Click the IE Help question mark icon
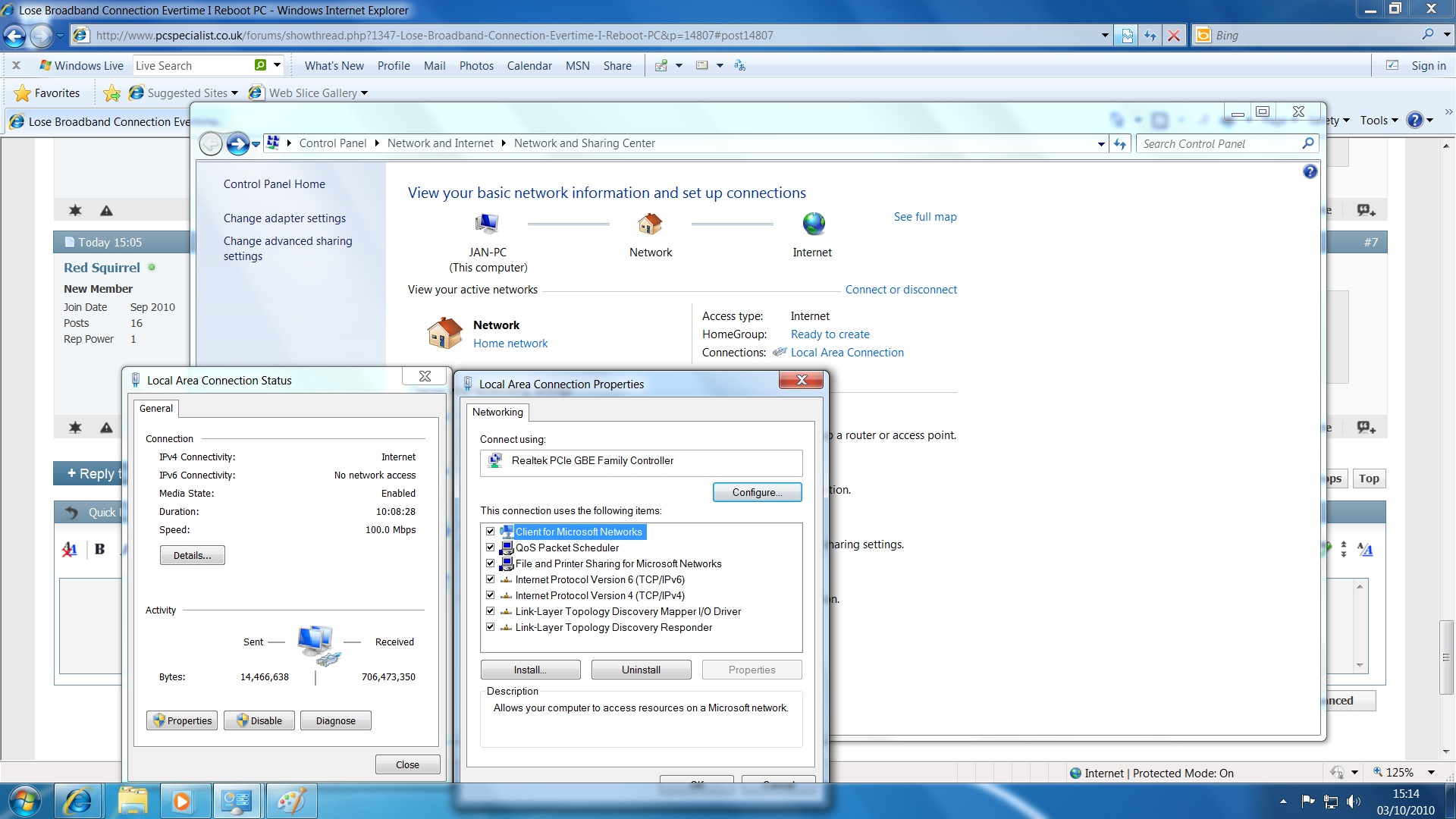This screenshot has width=1456, height=819. [1414, 120]
